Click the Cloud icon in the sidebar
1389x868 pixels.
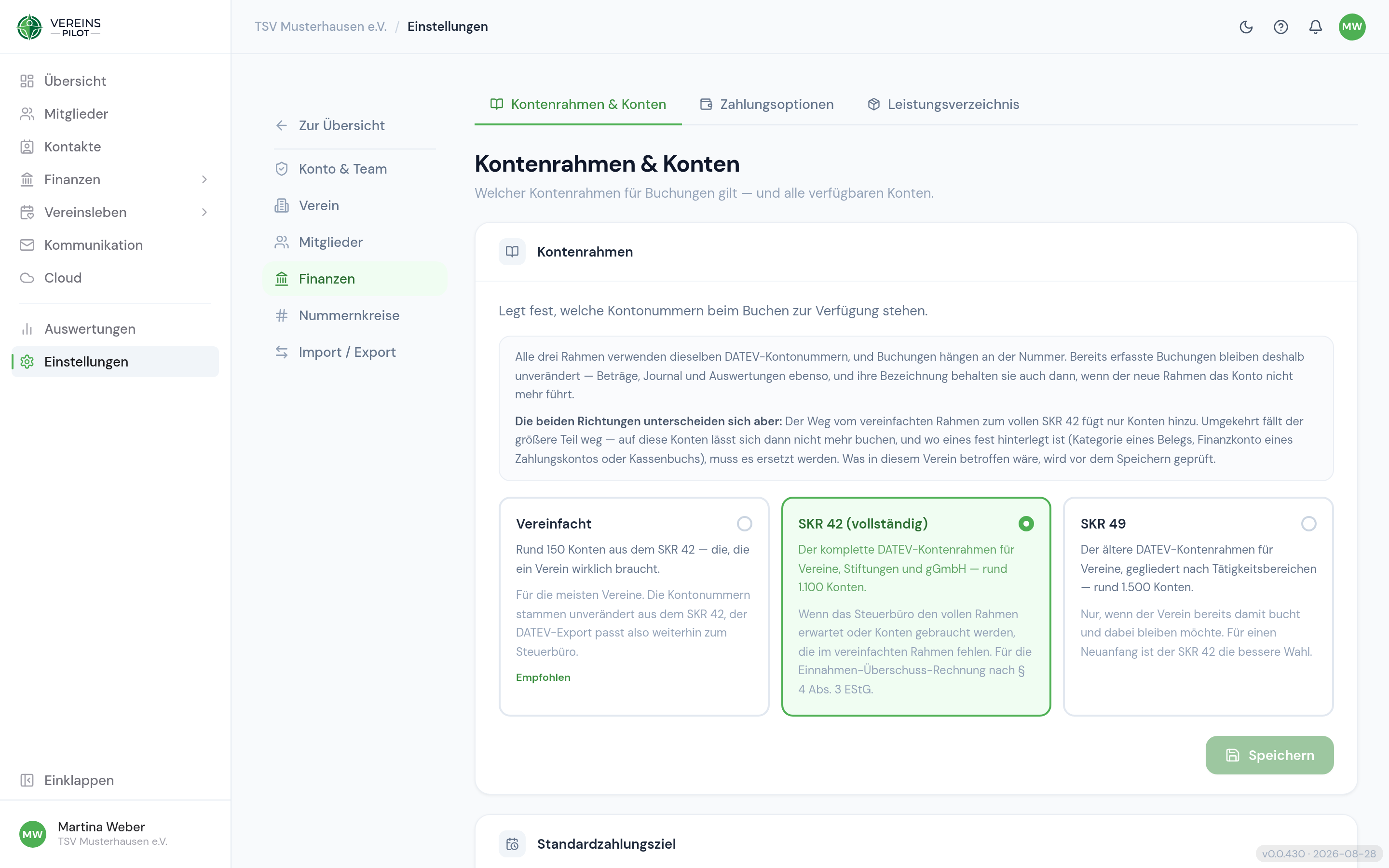27,278
